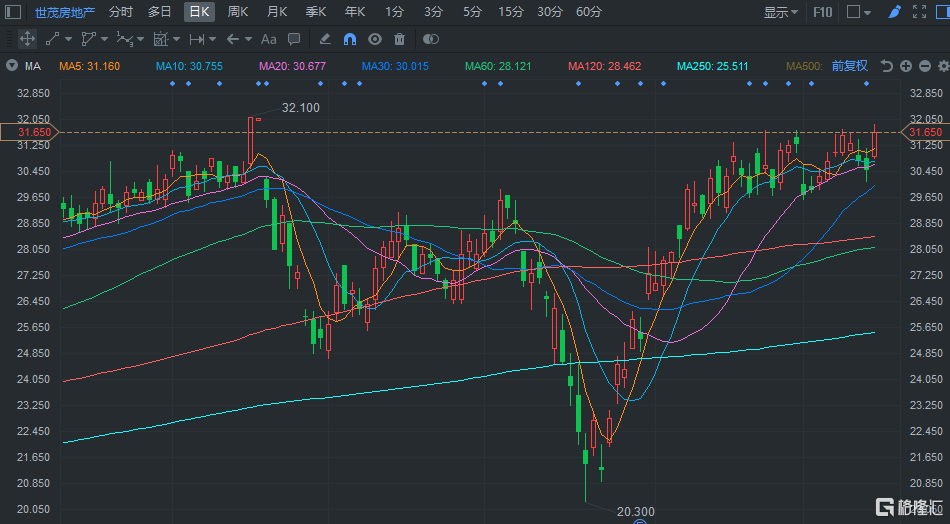Switch to the 5分 period tab
The image size is (950, 524).
(x=472, y=12)
